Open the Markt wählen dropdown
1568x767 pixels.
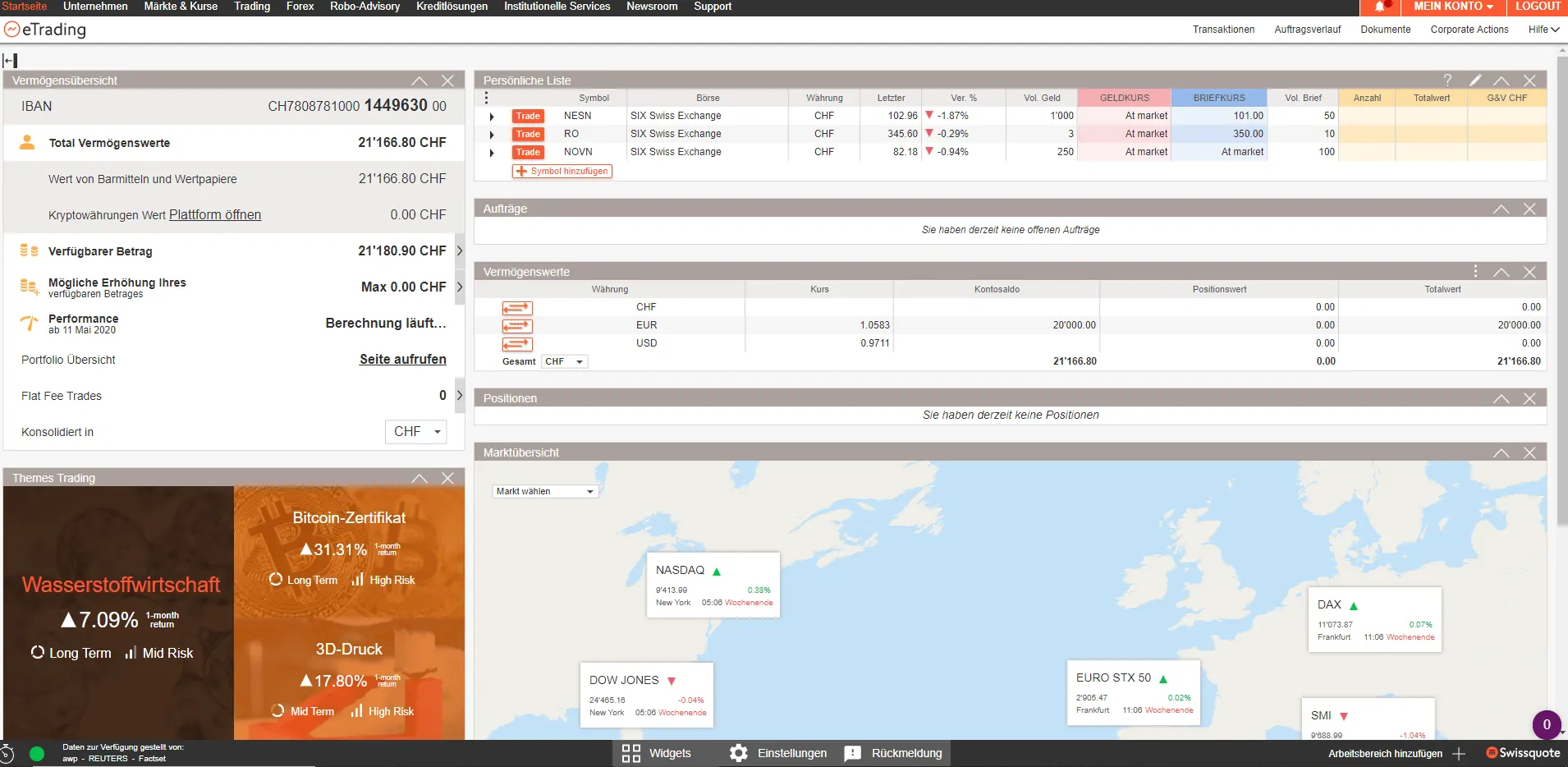545,491
